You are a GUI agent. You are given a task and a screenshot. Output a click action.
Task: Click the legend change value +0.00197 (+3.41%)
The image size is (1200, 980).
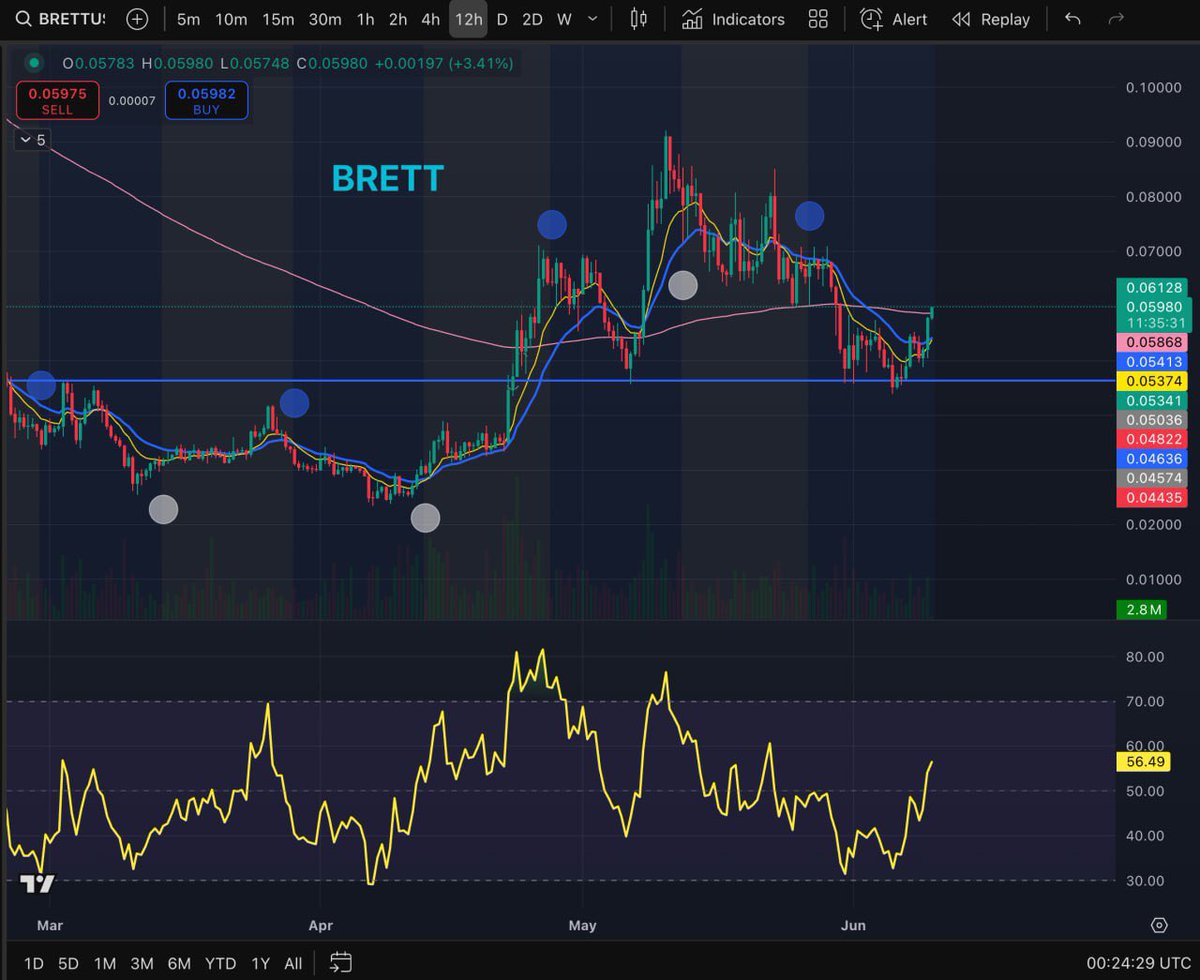(x=443, y=63)
